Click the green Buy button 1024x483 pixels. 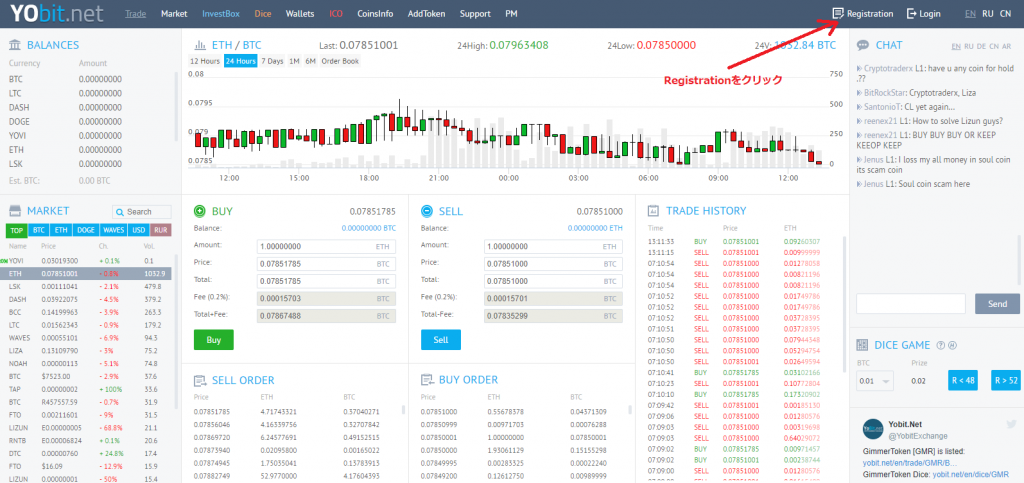click(x=214, y=339)
